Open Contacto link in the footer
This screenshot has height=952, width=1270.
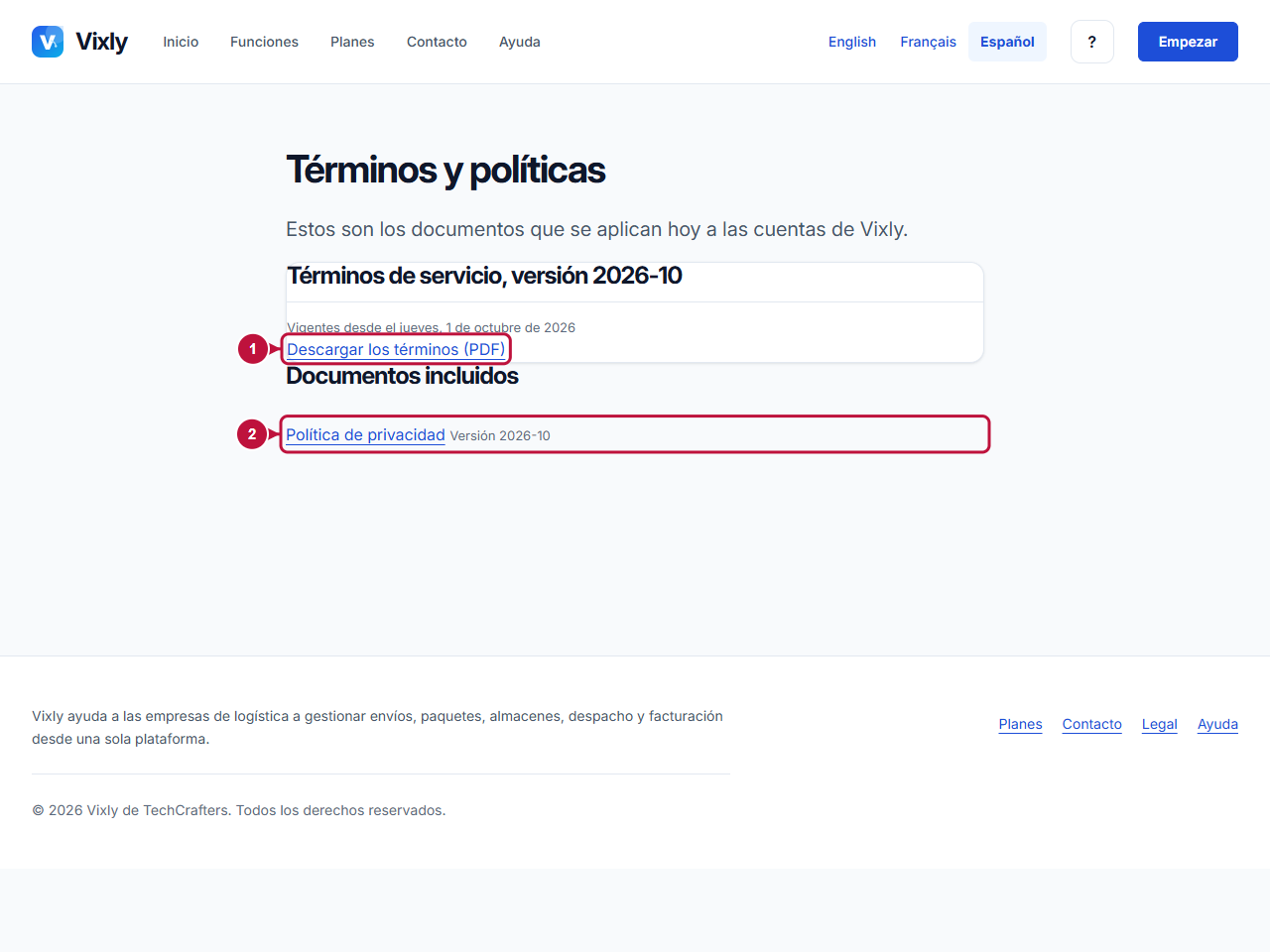[x=1091, y=724]
